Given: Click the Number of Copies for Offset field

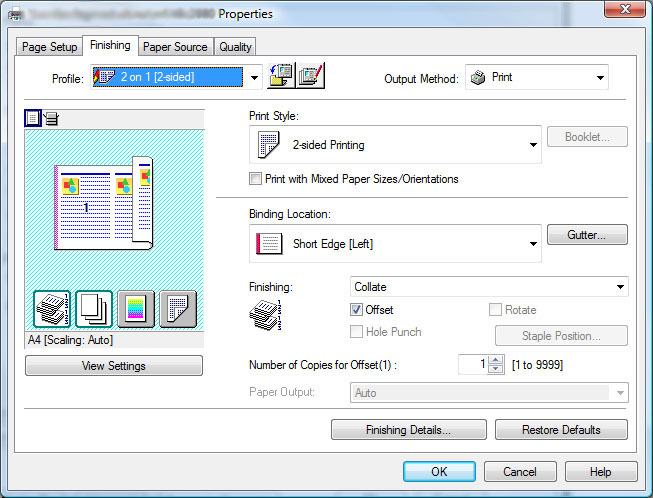Looking at the screenshot, I should [473, 365].
